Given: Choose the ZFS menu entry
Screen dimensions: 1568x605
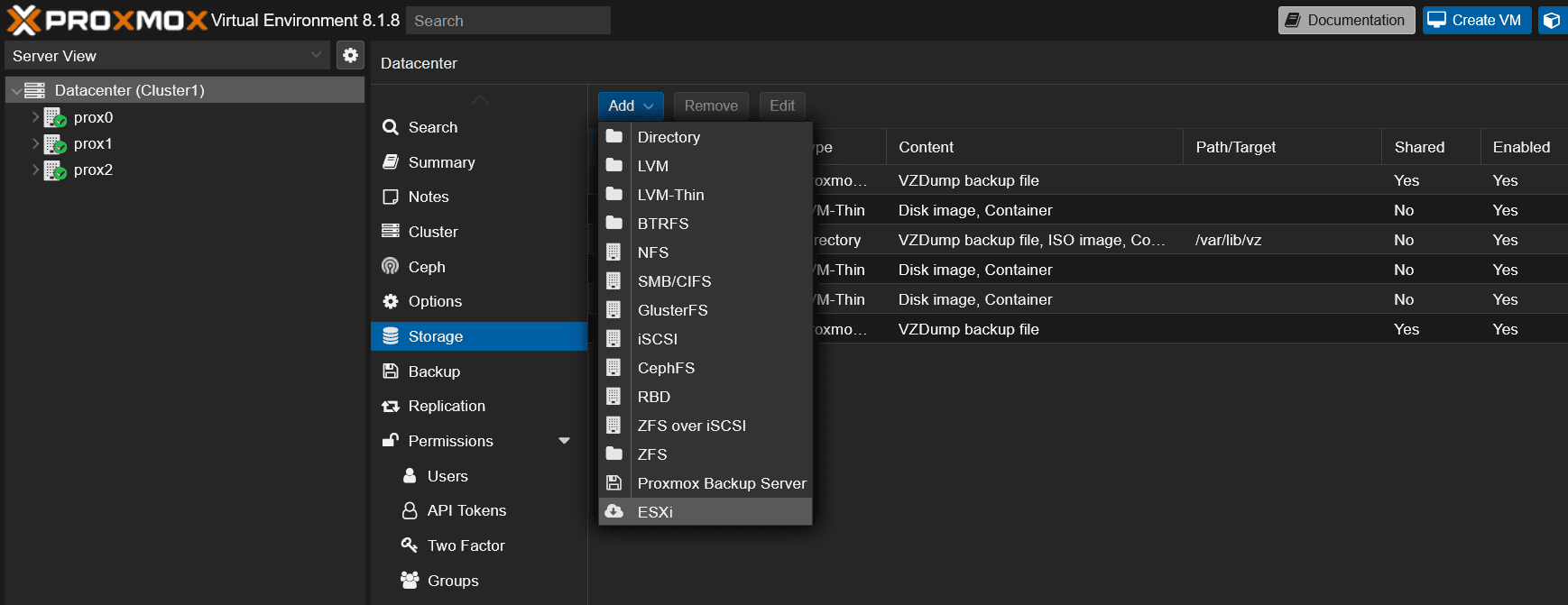Looking at the screenshot, I should point(706,454).
